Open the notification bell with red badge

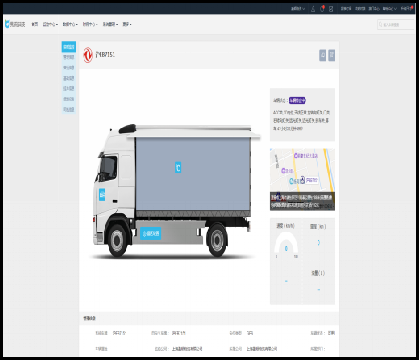tap(322, 9)
